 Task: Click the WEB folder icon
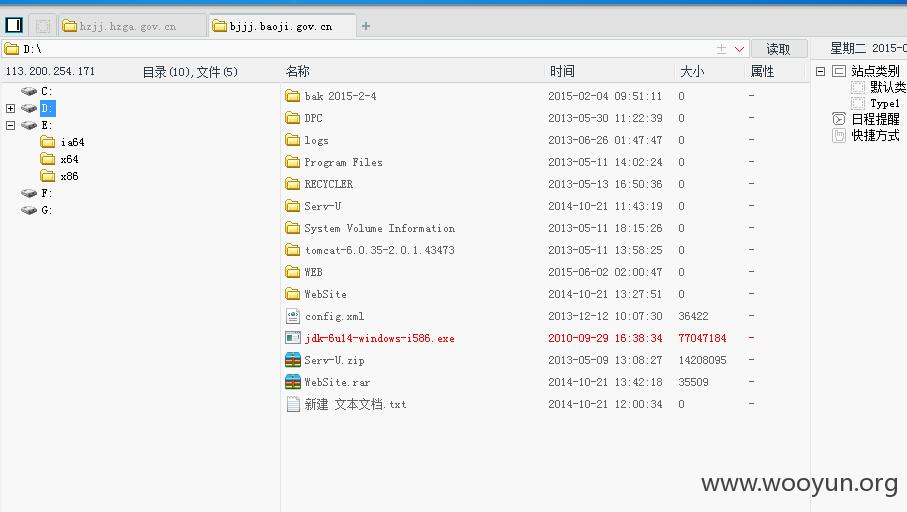(x=293, y=271)
